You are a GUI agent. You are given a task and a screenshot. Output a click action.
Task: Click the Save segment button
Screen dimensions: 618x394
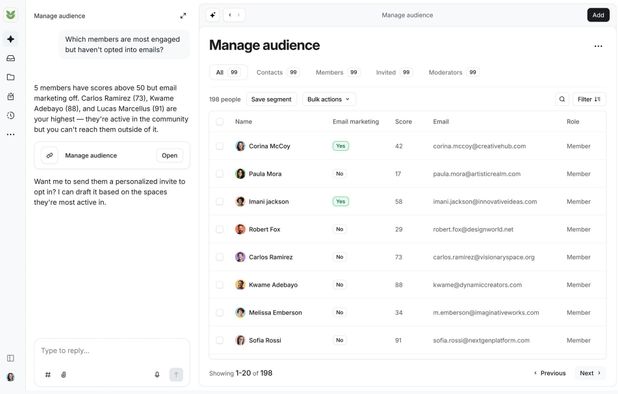point(272,99)
